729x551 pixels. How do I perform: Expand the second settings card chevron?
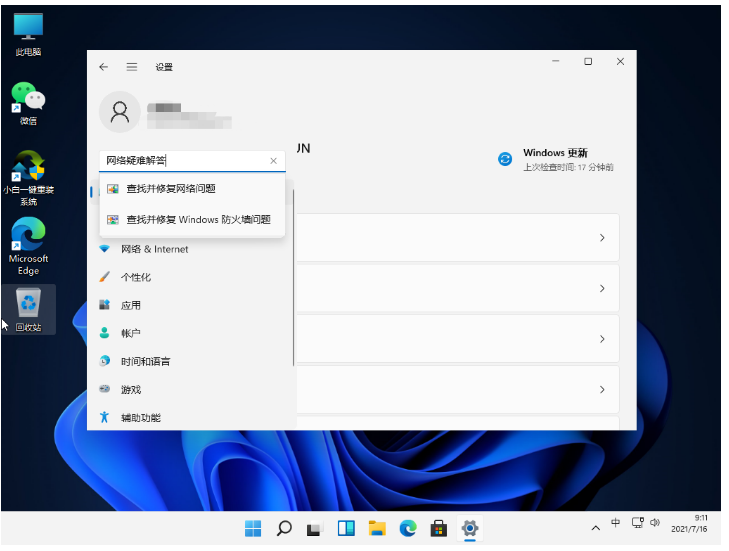[602, 288]
